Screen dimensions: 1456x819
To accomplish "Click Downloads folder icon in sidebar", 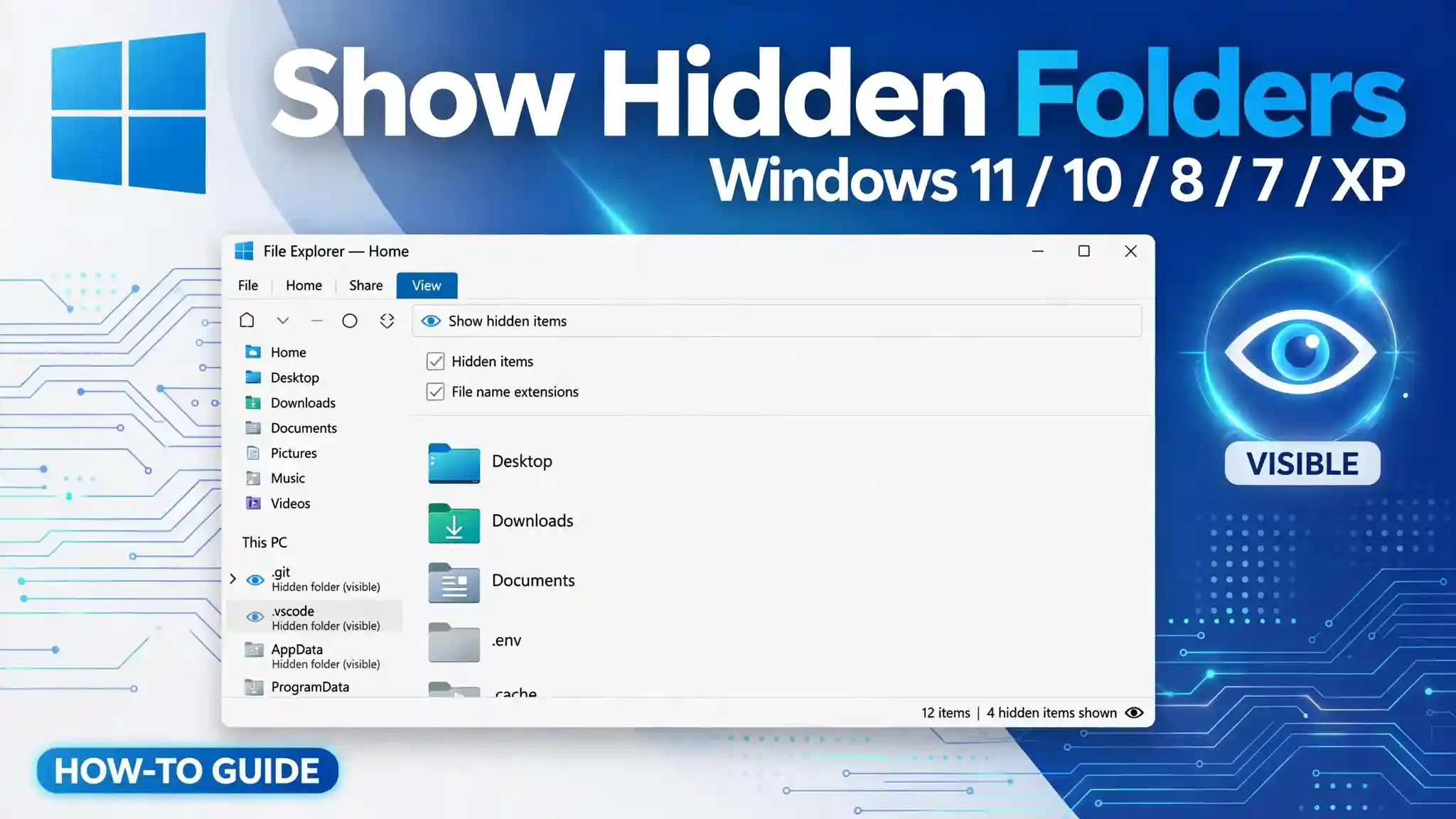I will click(x=252, y=402).
